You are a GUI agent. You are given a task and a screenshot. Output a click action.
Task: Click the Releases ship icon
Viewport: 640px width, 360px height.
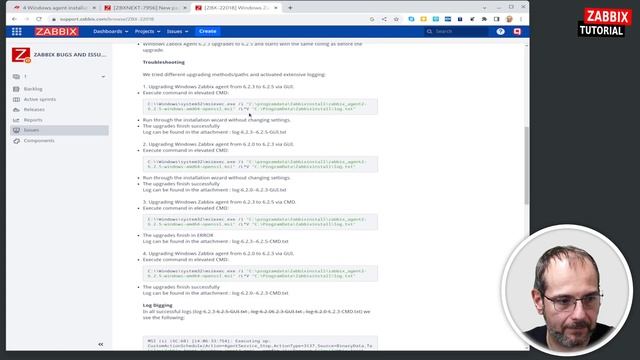[16, 109]
